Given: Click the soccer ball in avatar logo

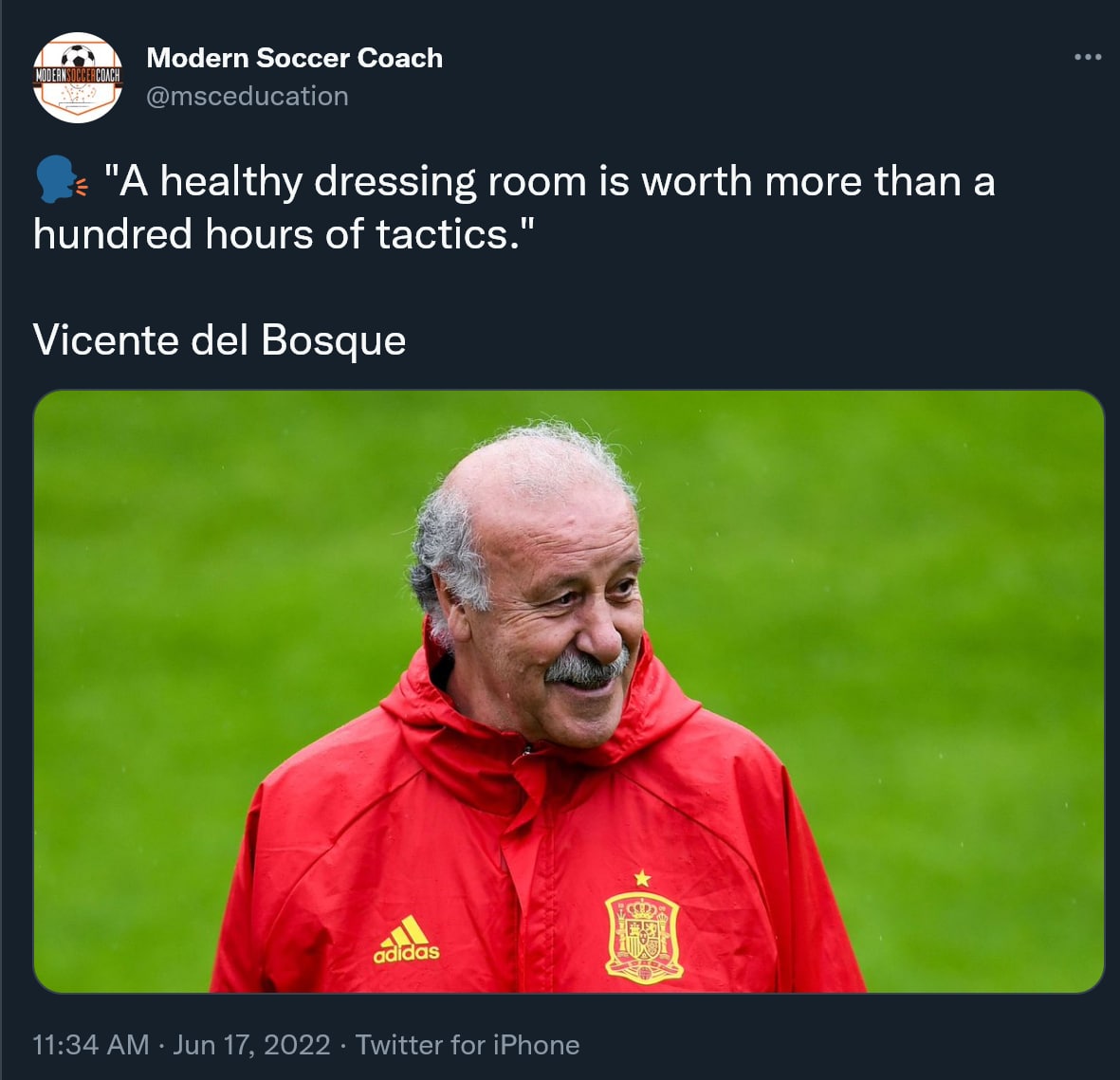Looking at the screenshot, I should point(78,54).
